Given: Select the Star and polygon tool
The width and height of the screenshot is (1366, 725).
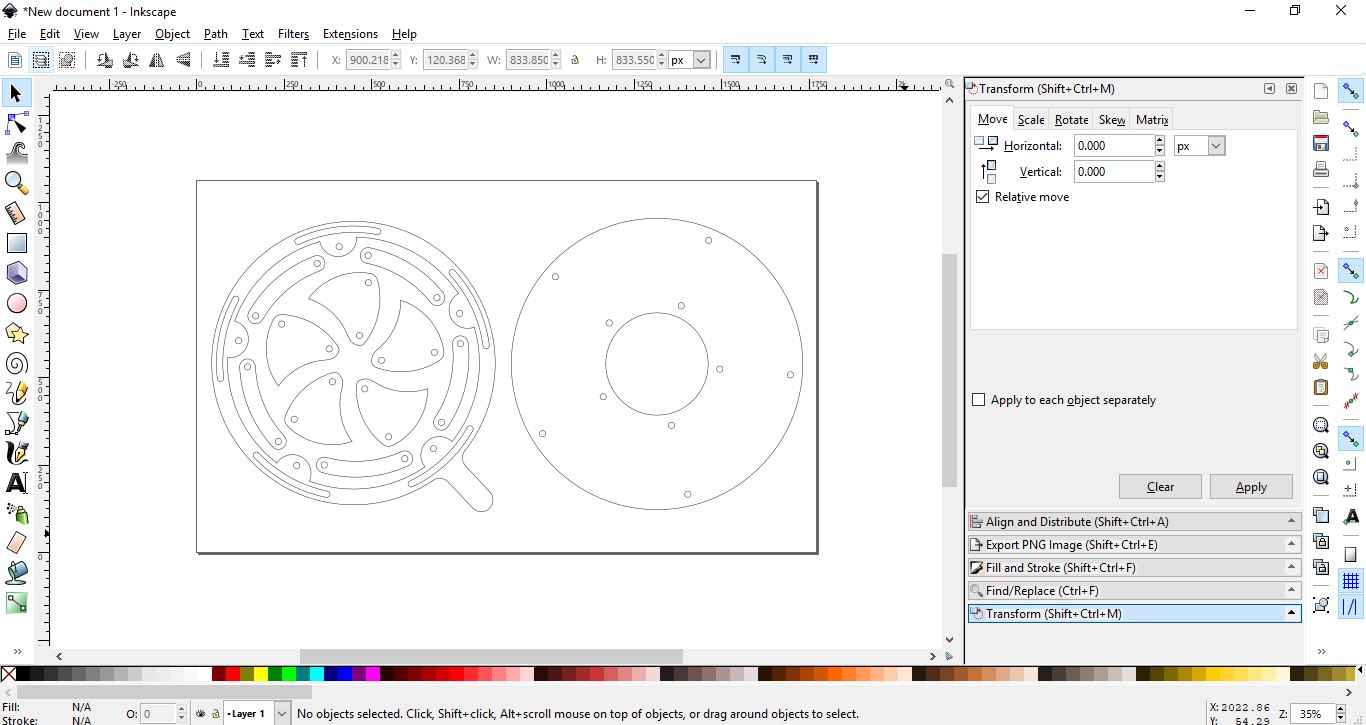Looking at the screenshot, I should coord(16,333).
